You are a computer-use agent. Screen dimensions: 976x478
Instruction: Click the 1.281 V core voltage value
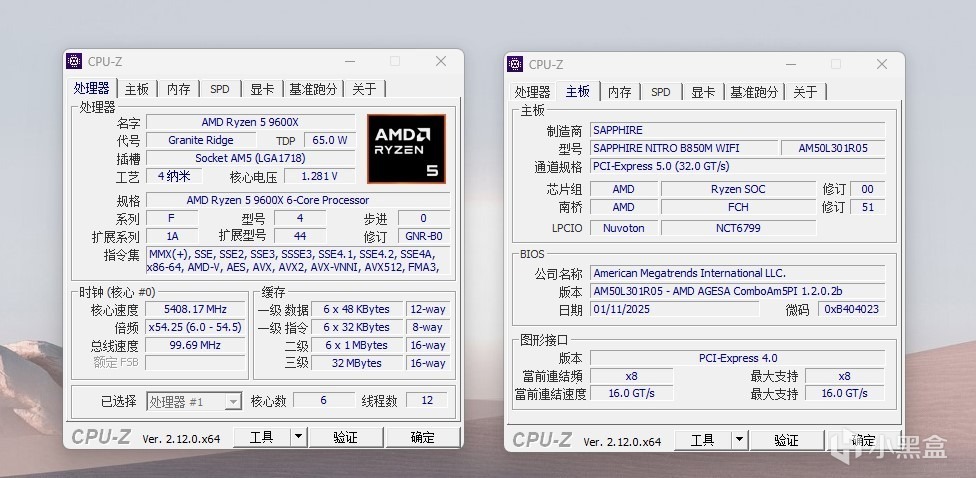319,176
